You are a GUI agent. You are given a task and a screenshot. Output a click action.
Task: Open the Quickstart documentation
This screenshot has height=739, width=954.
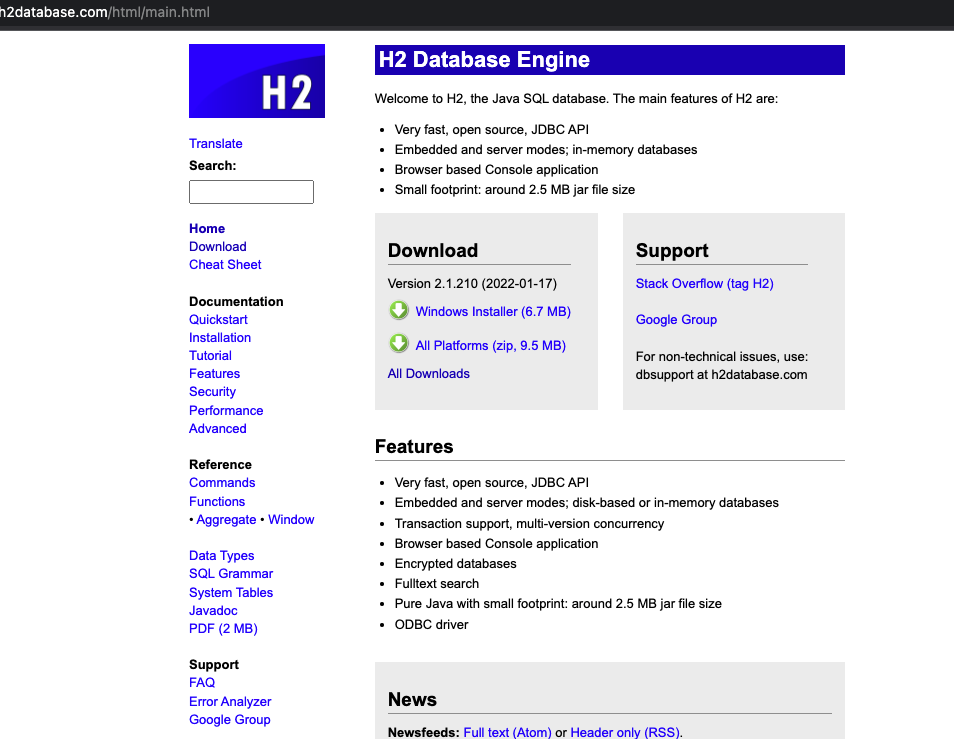tap(218, 319)
